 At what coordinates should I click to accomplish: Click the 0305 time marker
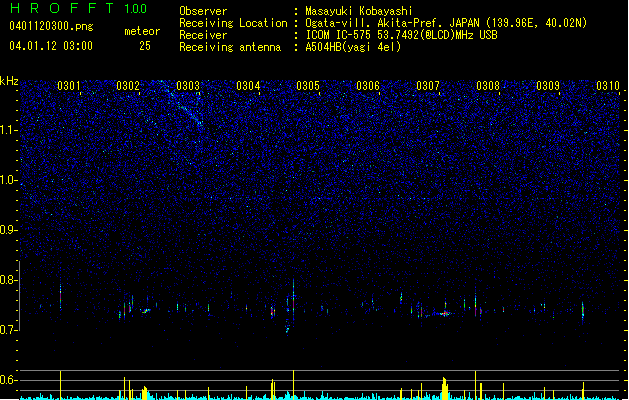pyautogui.click(x=308, y=86)
